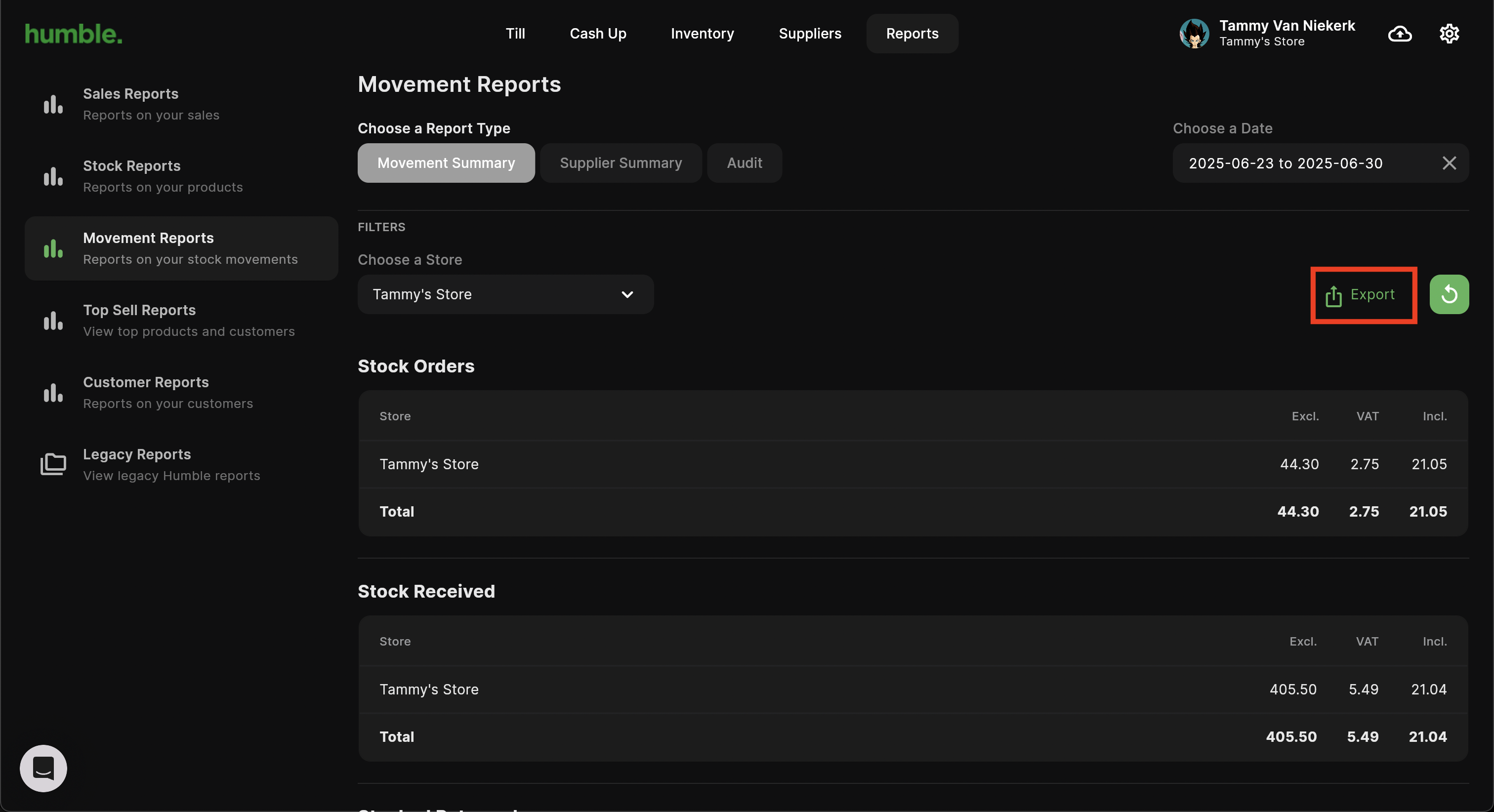The width and height of the screenshot is (1494, 812).
Task: Click the Top Sell Reports chart icon
Action: click(53, 320)
